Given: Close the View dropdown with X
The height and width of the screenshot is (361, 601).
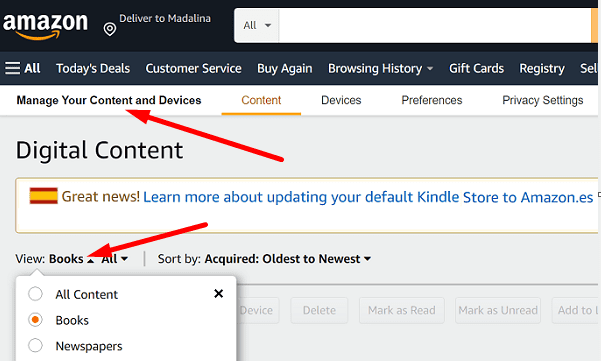Looking at the screenshot, I should (218, 294).
